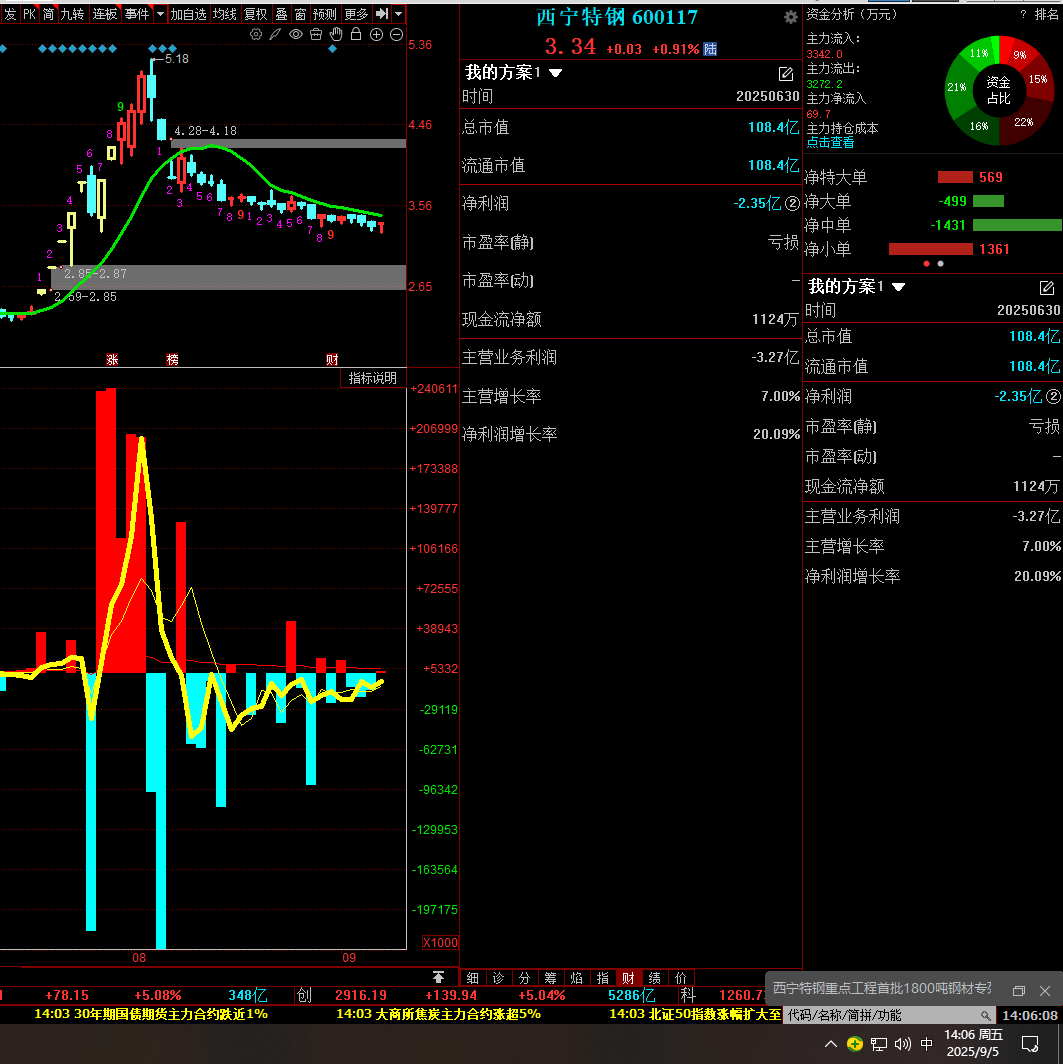This screenshot has width=1063, height=1064.
Task: Open the 事件 events menu
Action: [x=137, y=14]
